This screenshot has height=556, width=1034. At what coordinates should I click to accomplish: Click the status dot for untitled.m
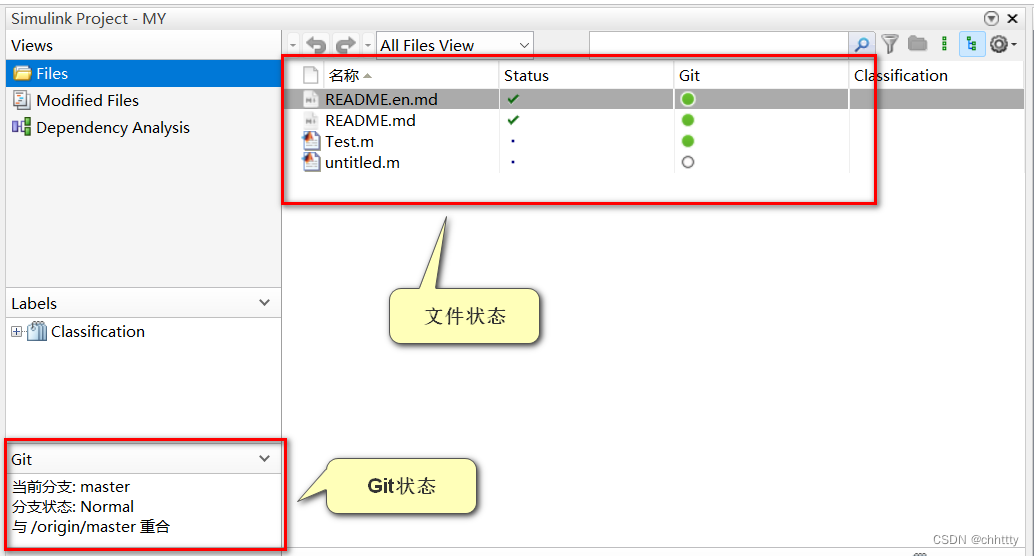pyautogui.click(x=513, y=162)
